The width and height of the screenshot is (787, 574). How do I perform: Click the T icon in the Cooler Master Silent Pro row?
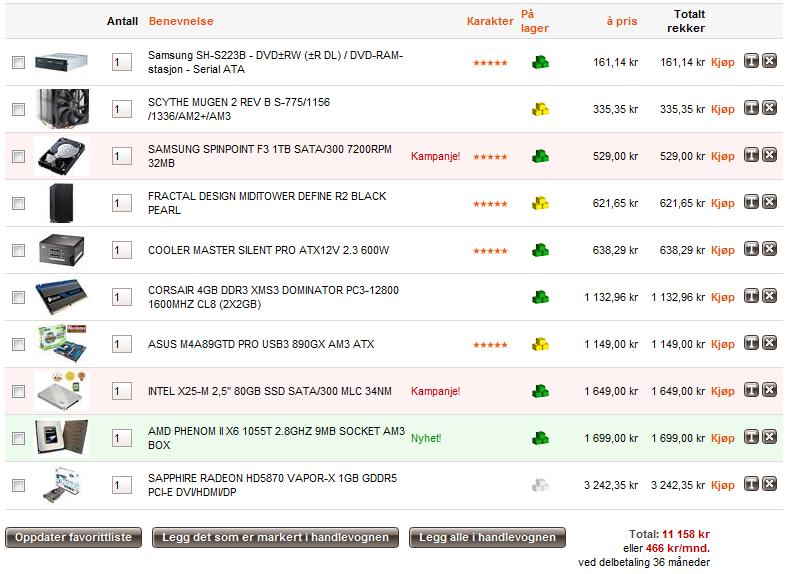coord(751,249)
